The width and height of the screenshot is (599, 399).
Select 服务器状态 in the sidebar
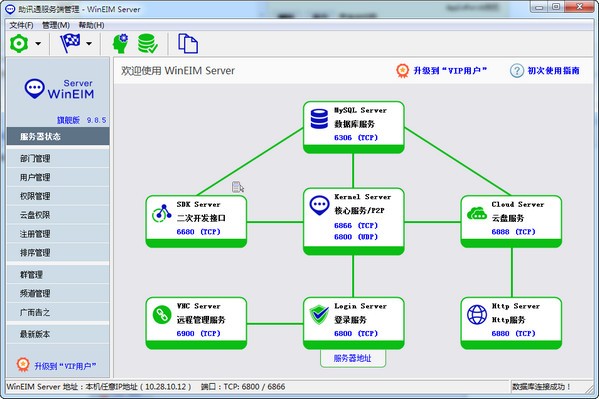tap(58, 136)
